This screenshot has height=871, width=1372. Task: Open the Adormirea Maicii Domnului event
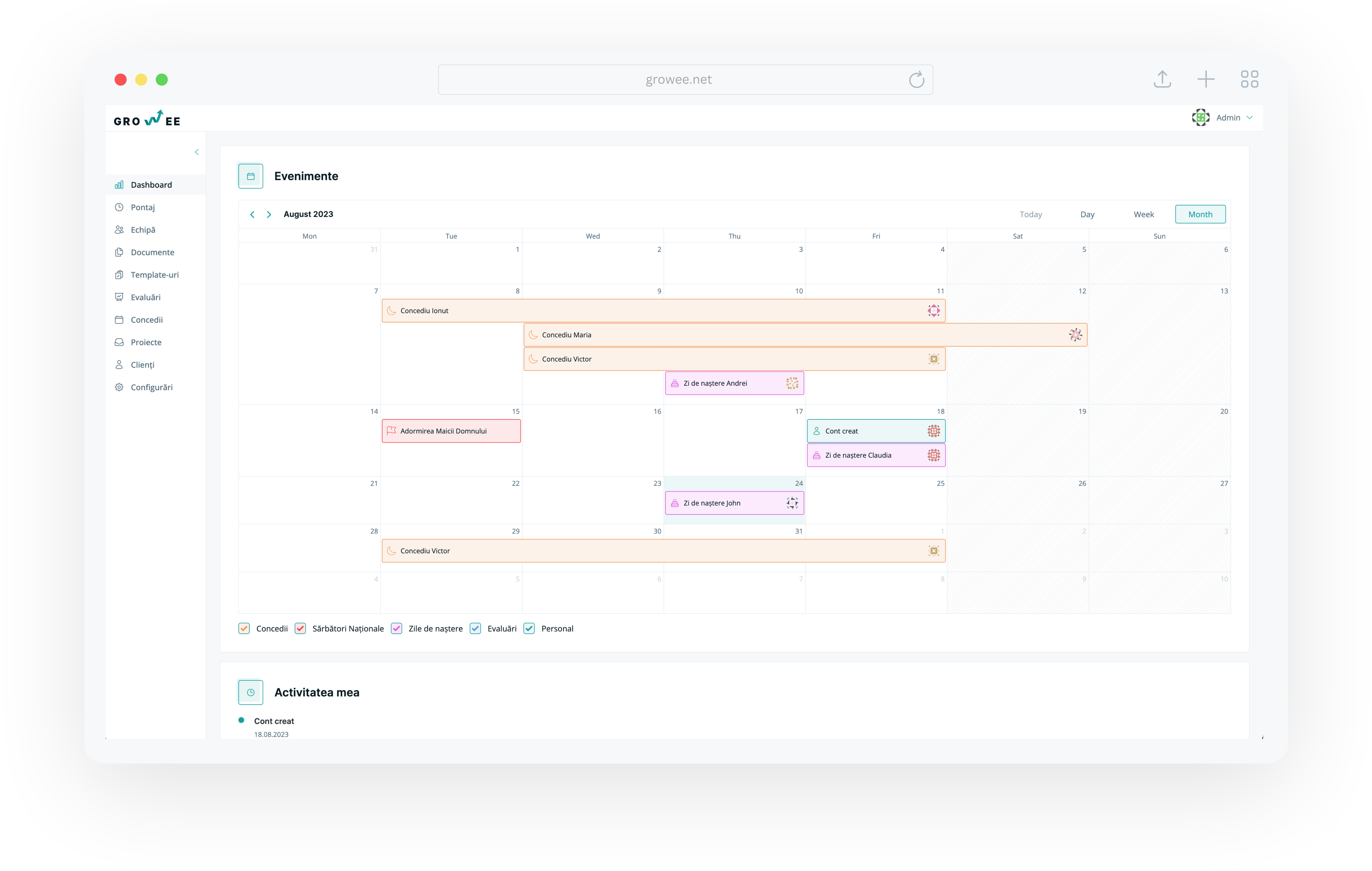tap(451, 431)
